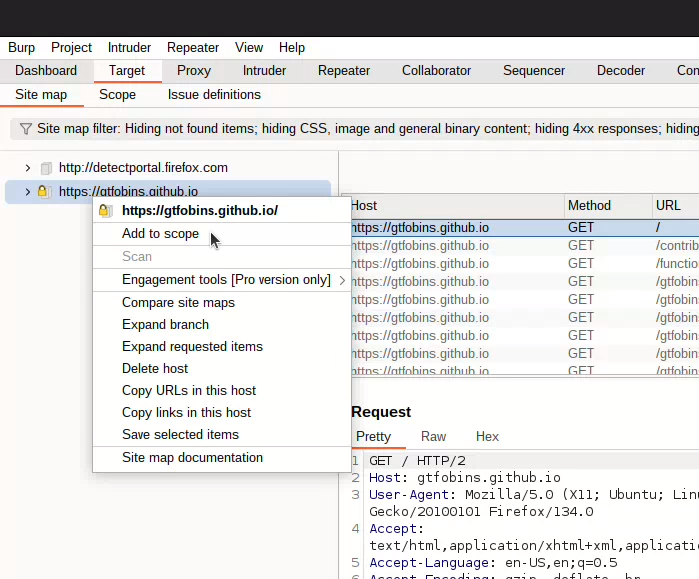This screenshot has height=579, width=699.
Task: Switch request view to Raw tab
Action: point(433,437)
